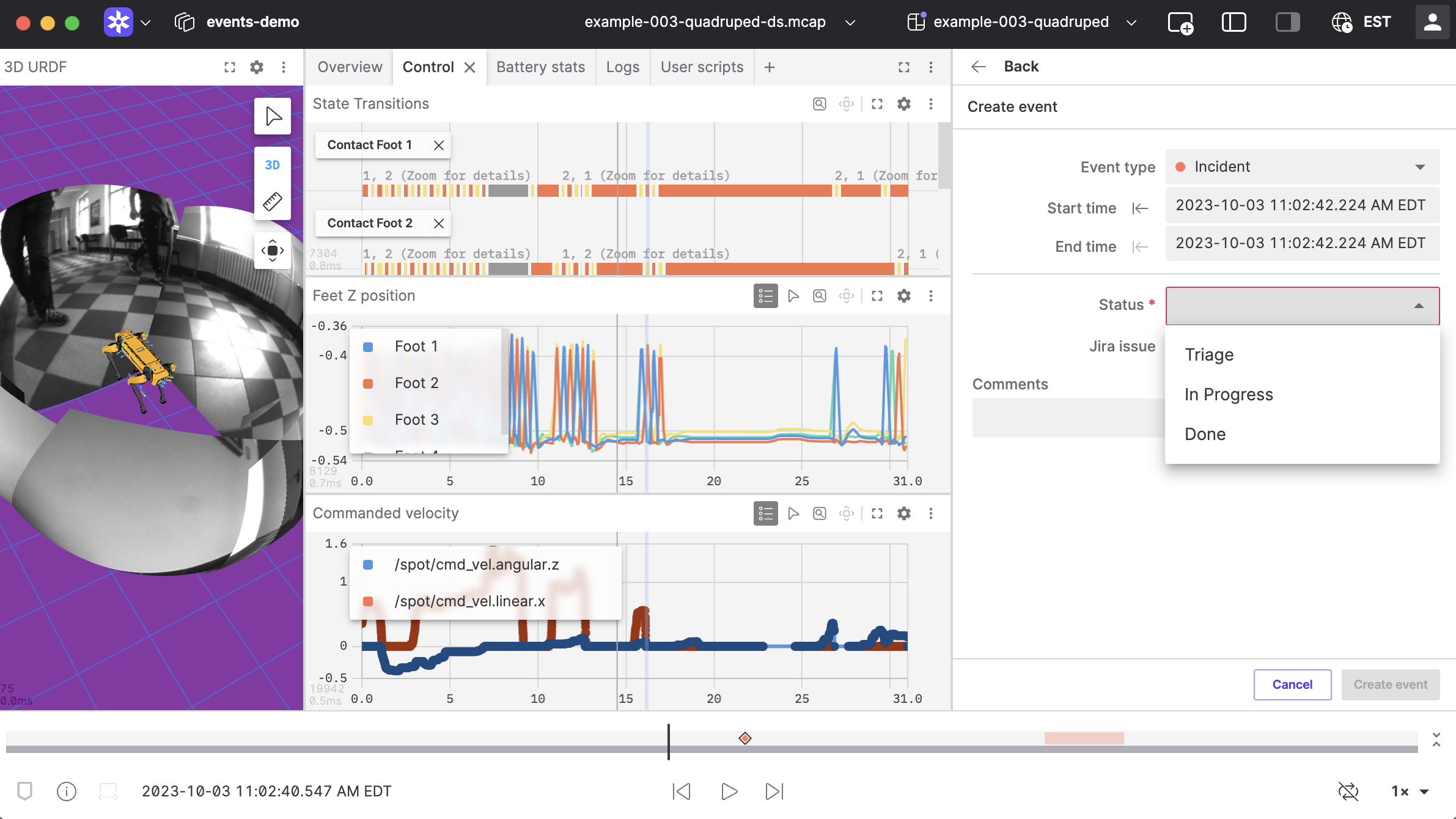Set Start time to current playback time
Viewport: 1456px width, 819px height.
(1140, 208)
